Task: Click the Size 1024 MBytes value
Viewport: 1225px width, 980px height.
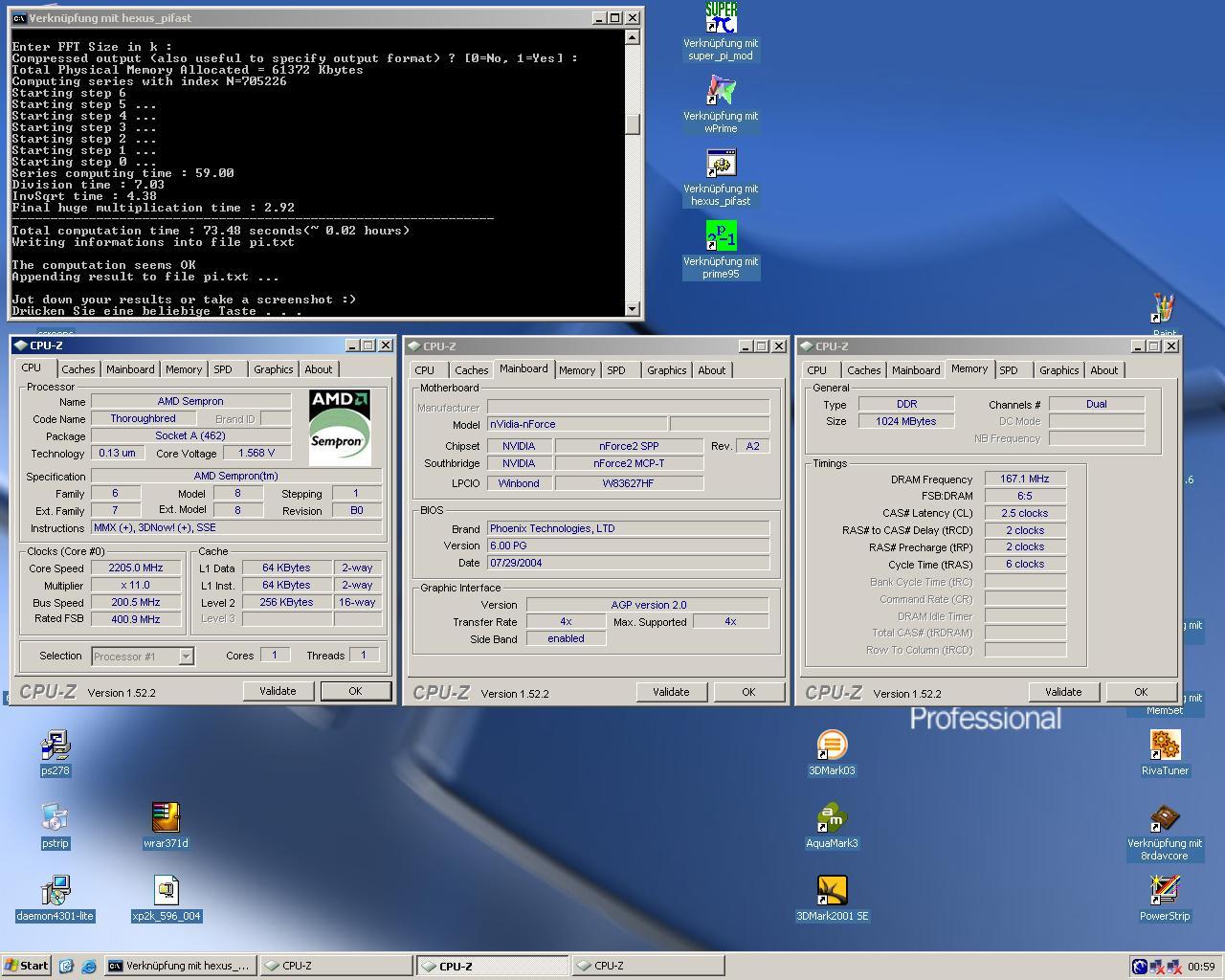Action: 906,421
